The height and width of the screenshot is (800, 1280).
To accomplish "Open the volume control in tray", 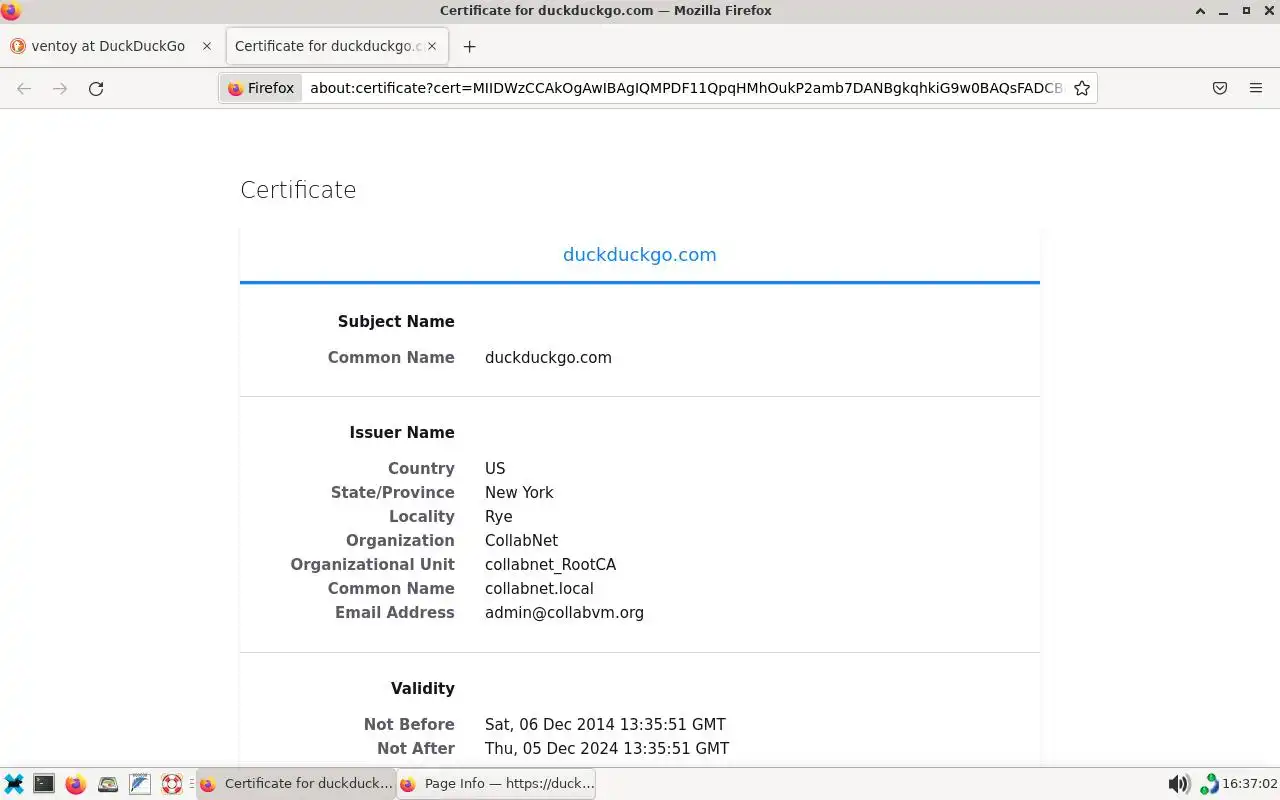I will pos(1179,784).
